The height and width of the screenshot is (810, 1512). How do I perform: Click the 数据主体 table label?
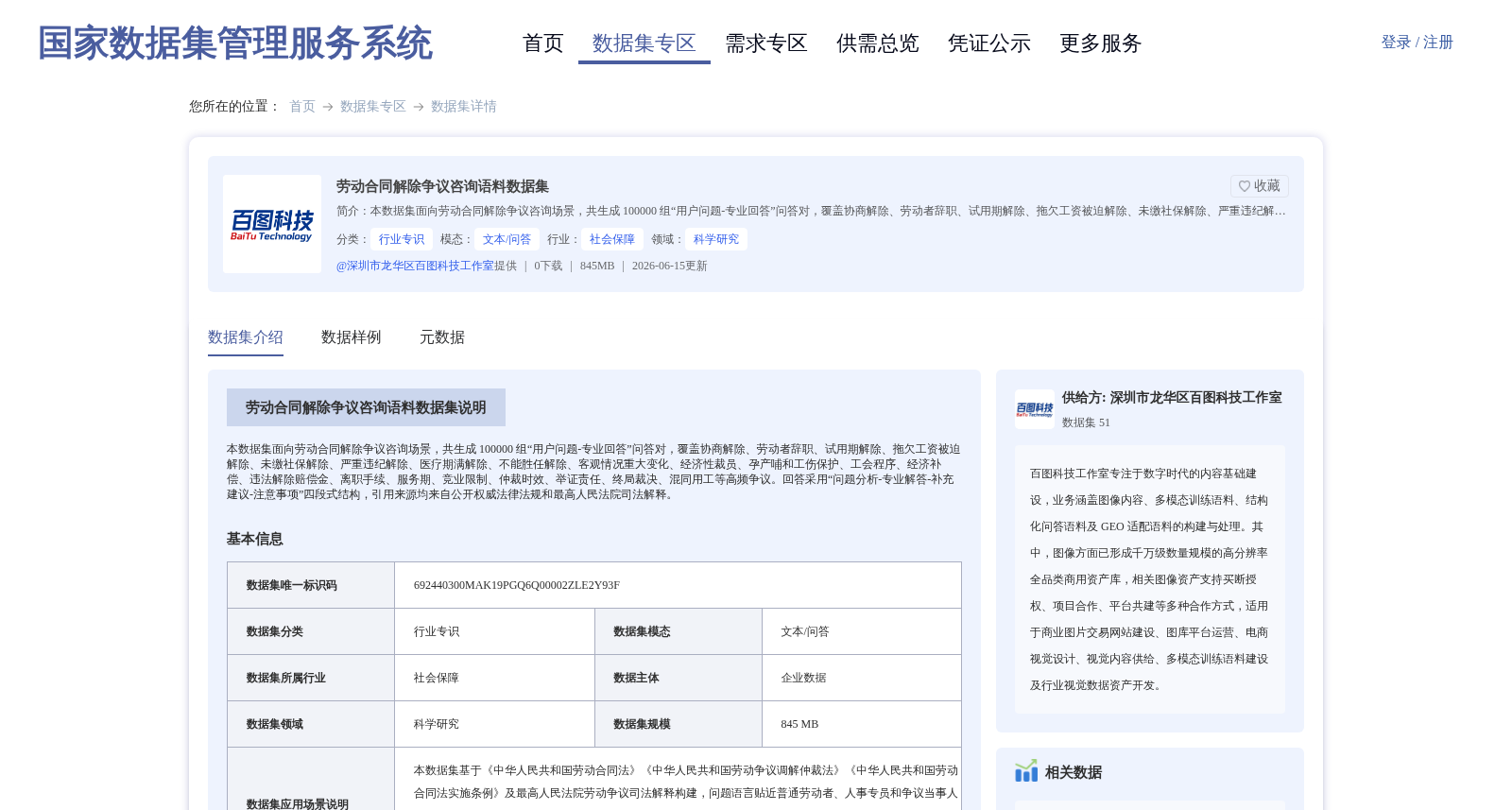point(636,678)
